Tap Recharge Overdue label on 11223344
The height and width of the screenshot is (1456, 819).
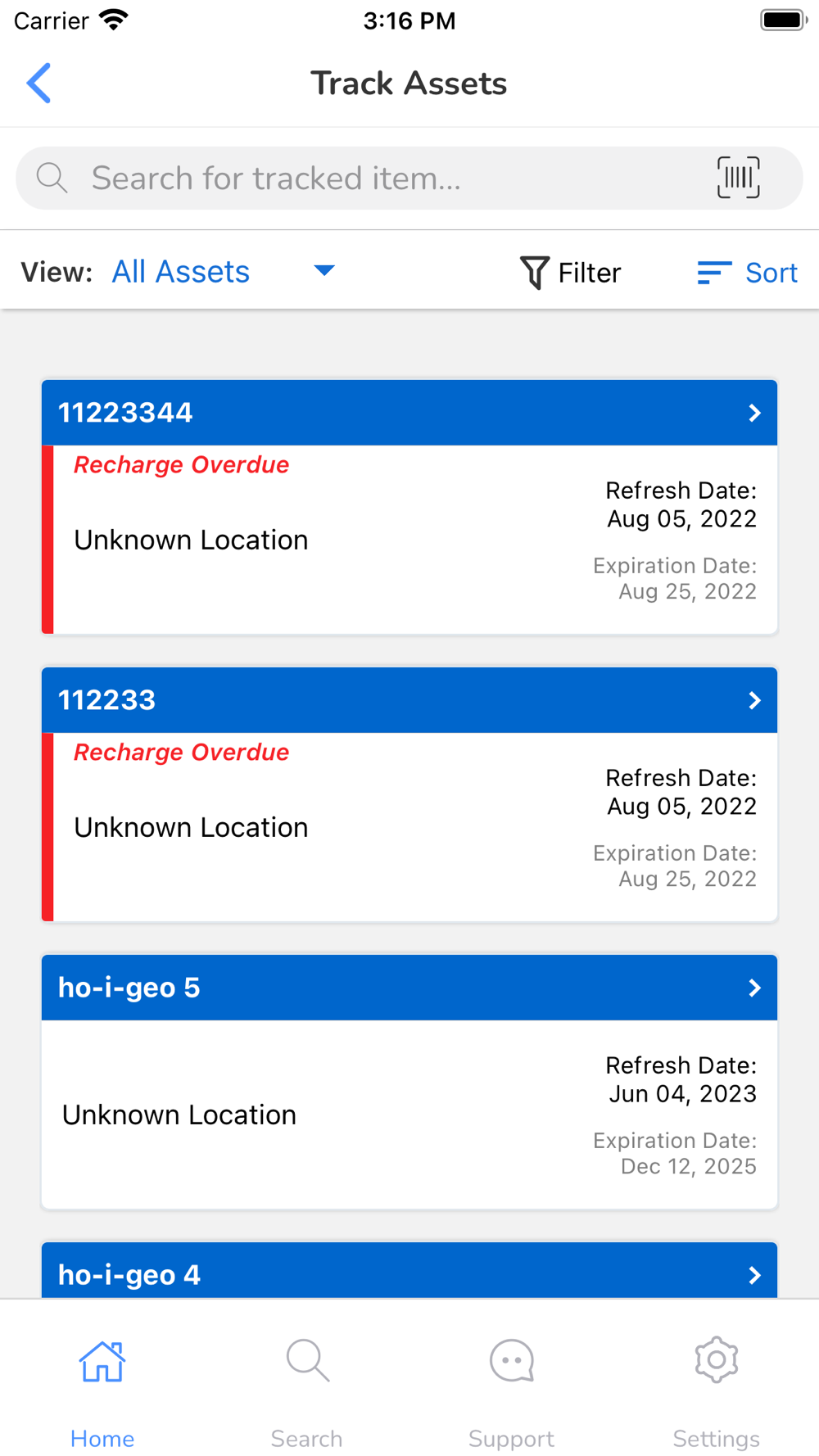(182, 465)
